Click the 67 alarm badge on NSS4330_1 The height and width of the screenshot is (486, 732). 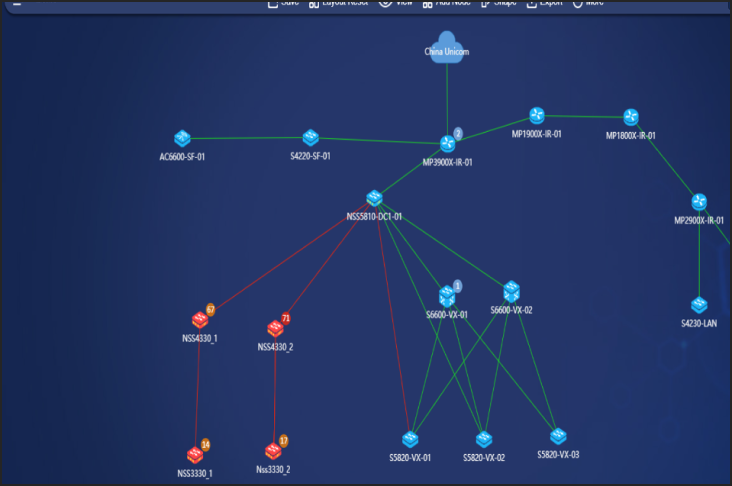click(210, 310)
